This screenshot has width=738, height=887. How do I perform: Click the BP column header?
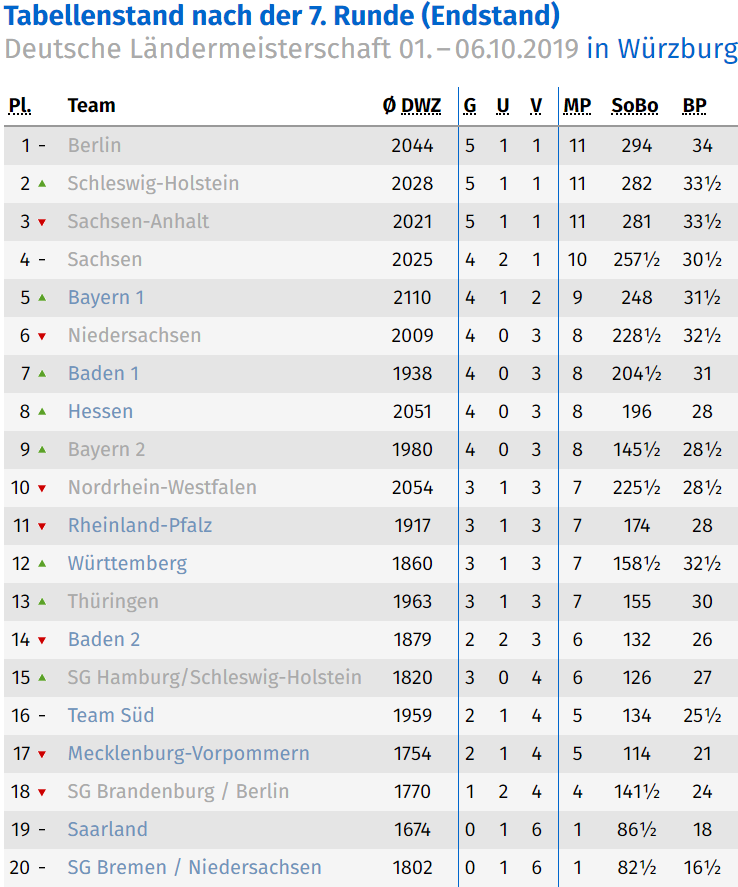pyautogui.click(x=694, y=106)
